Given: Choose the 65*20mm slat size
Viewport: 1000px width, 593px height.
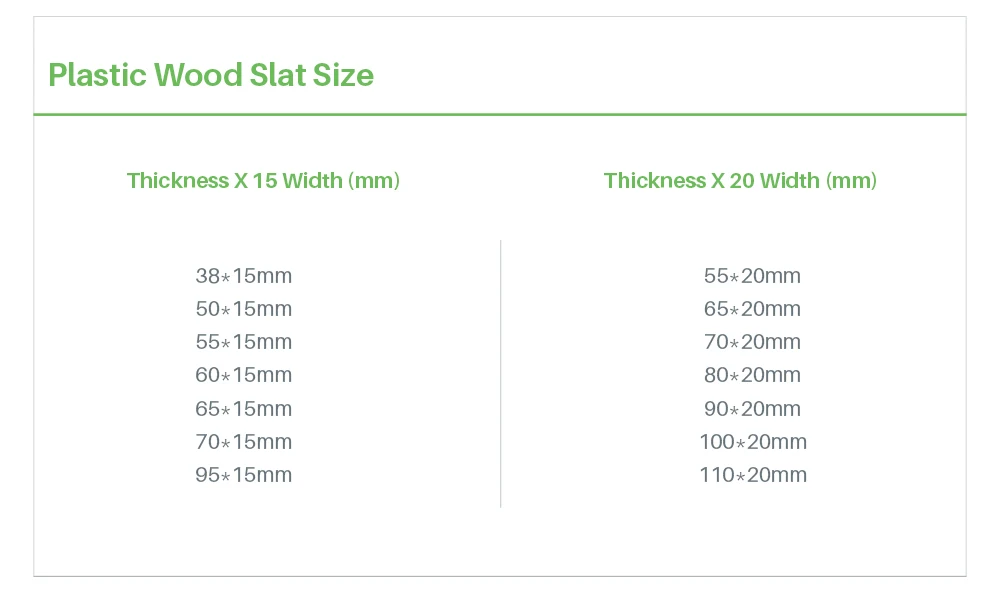Looking at the screenshot, I should [x=752, y=309].
